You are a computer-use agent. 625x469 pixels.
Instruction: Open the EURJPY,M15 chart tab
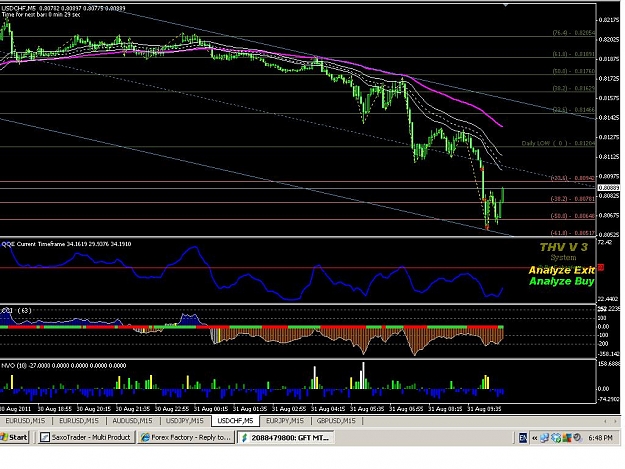click(285, 421)
